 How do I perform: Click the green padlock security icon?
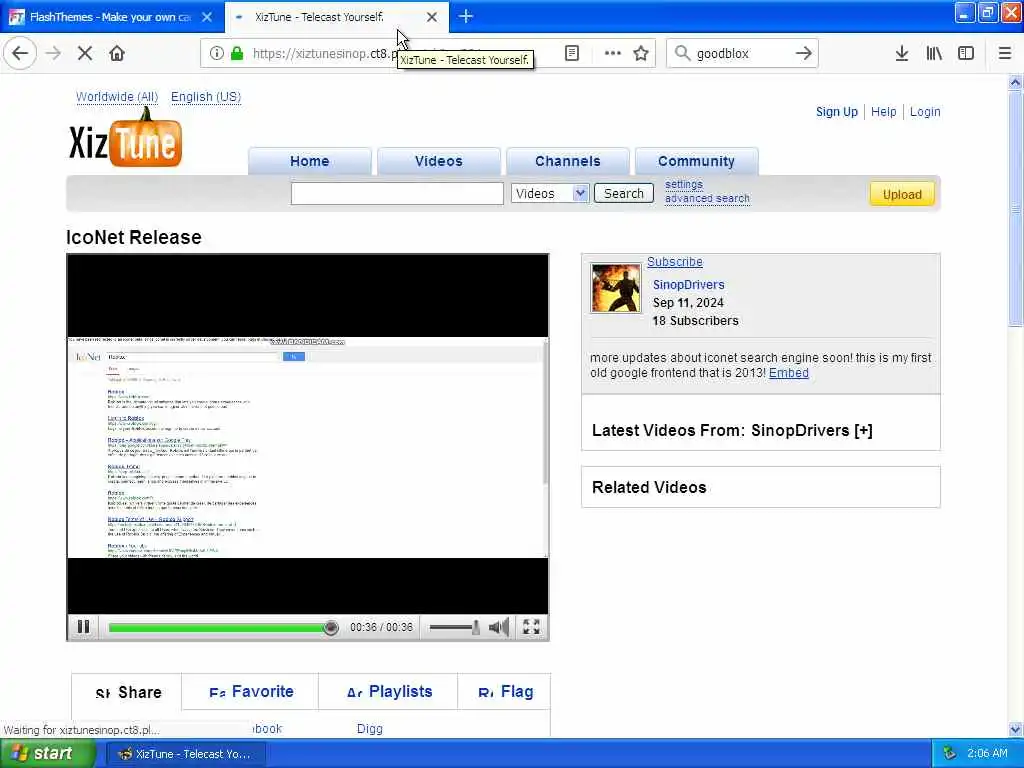click(x=237, y=54)
